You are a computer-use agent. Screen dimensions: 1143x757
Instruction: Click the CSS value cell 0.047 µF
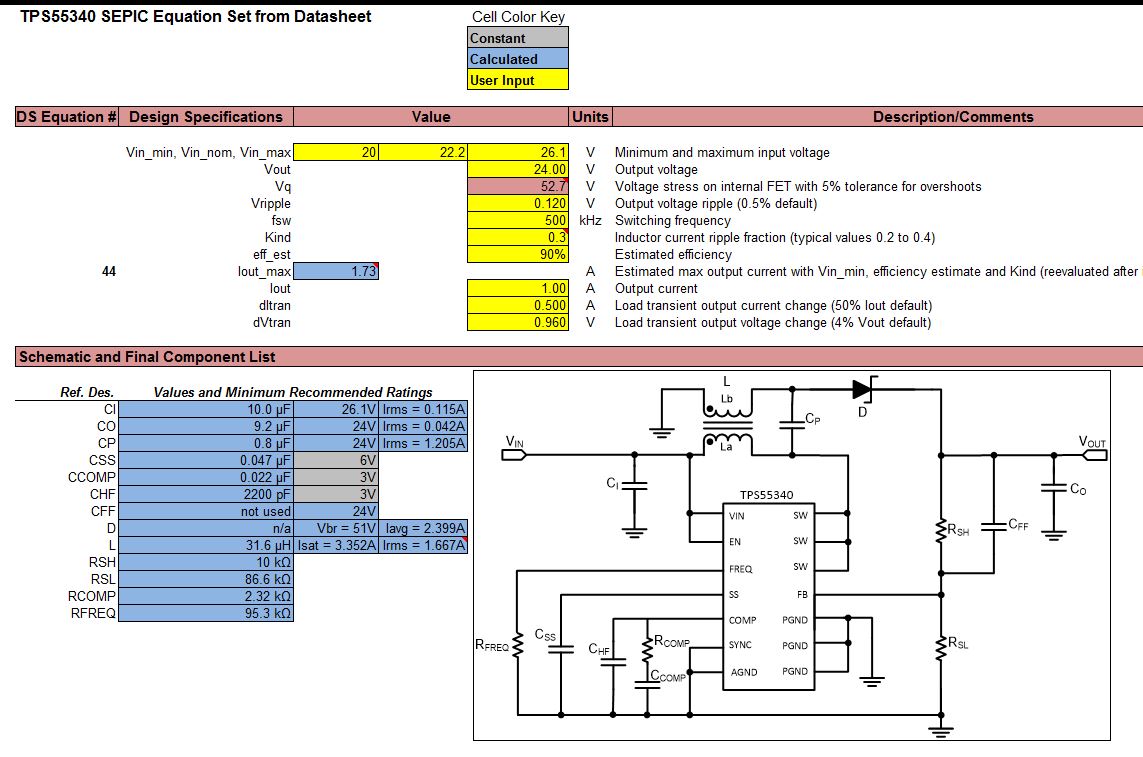click(206, 460)
